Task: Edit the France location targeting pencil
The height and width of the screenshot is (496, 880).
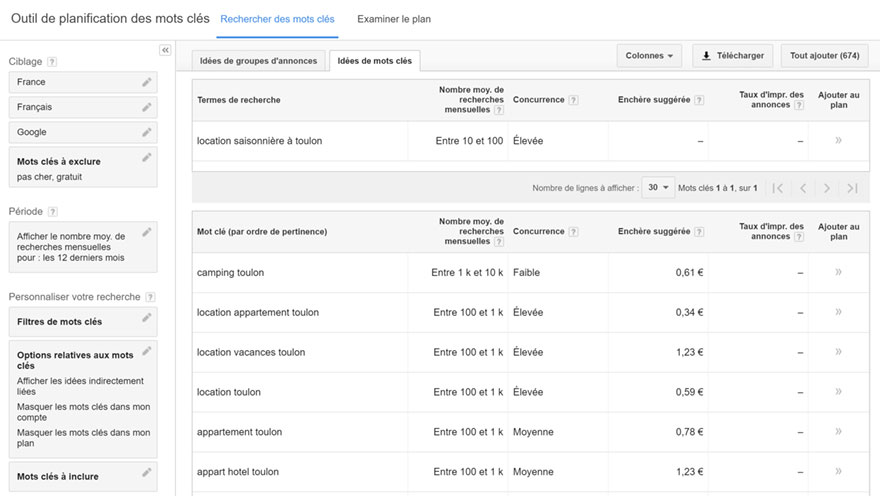Action: pos(146,82)
